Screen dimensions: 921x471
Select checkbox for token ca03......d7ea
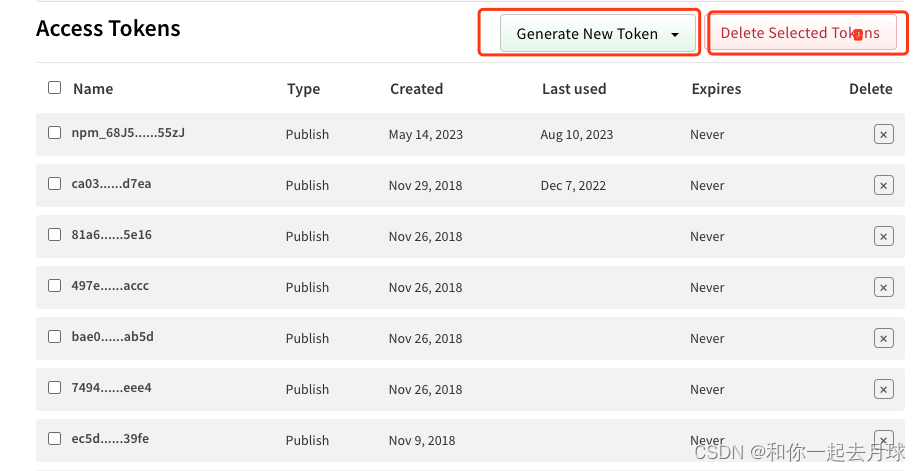pos(54,184)
